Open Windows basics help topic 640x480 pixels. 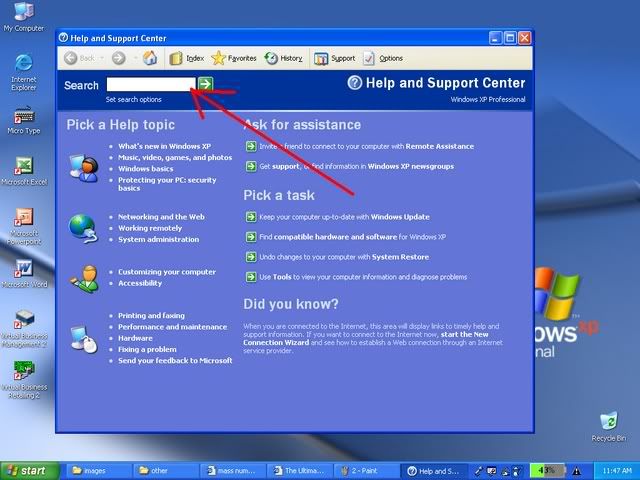tap(146, 169)
